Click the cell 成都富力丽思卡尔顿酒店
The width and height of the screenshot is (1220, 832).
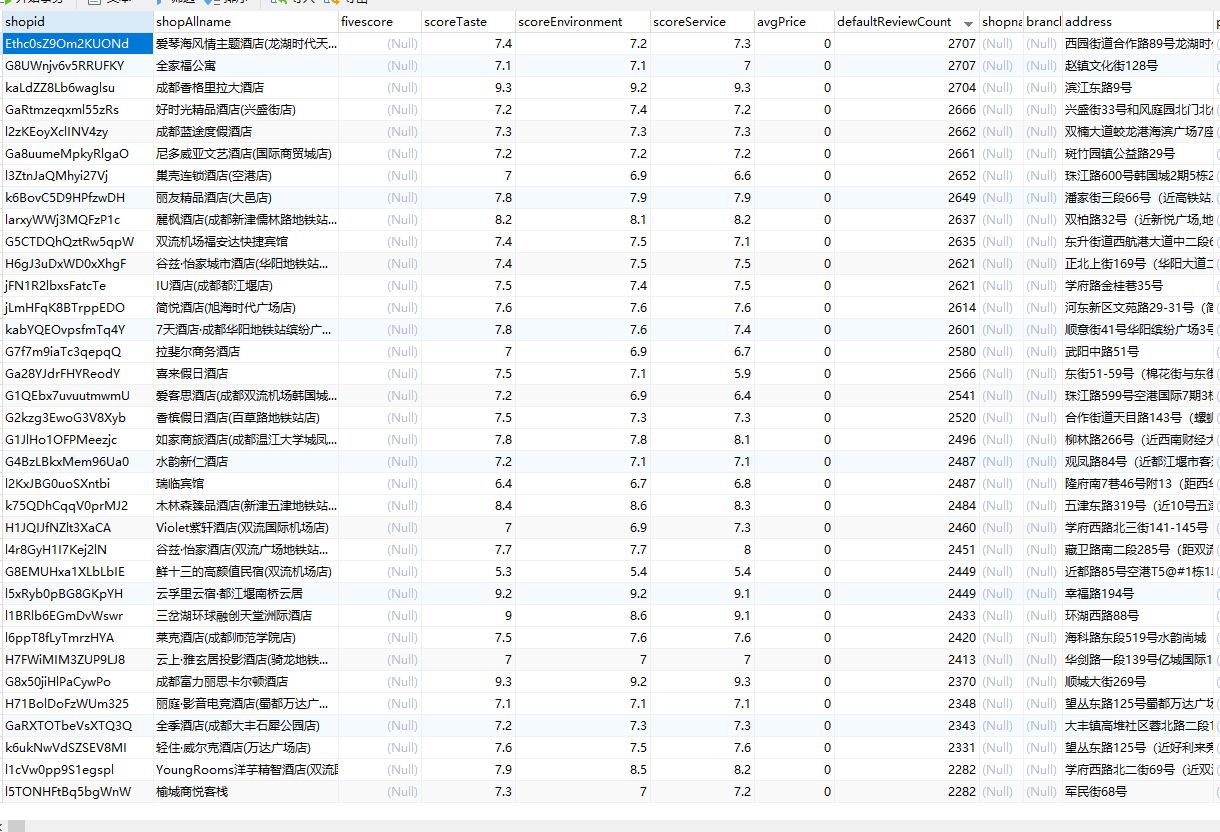pyautogui.click(x=245, y=682)
